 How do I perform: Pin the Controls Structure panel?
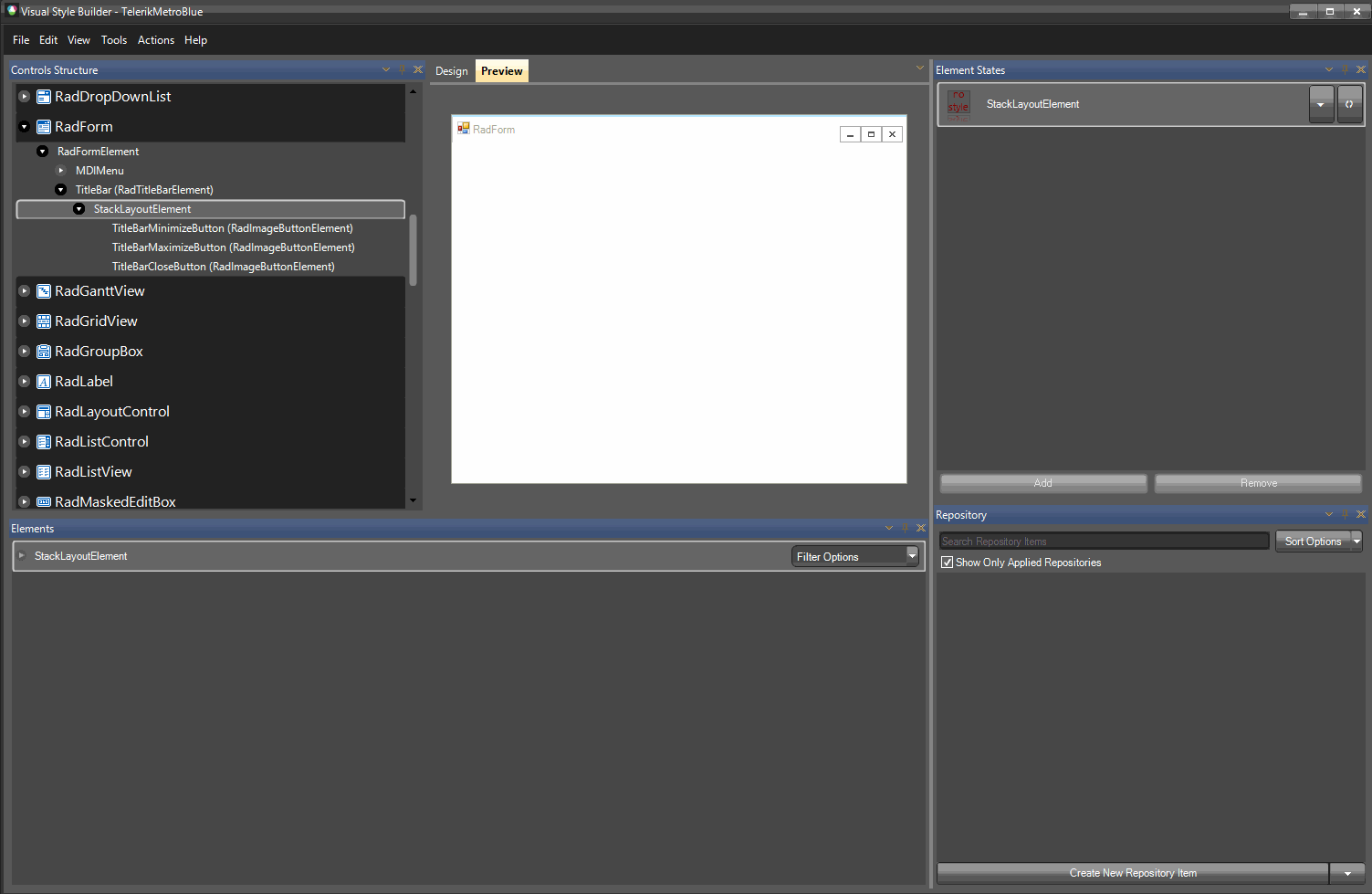[x=402, y=69]
